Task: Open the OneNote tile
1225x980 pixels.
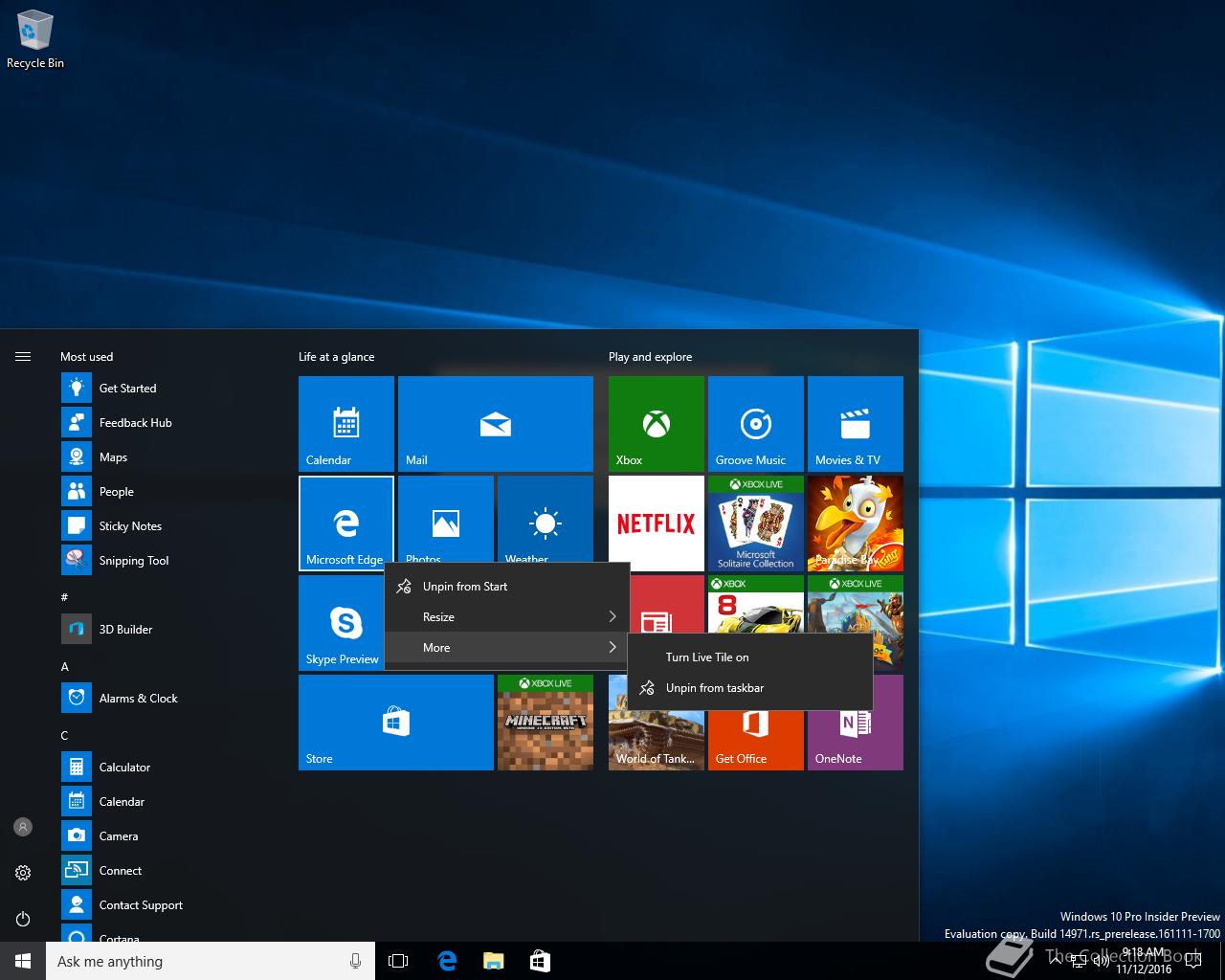Action: (856, 739)
